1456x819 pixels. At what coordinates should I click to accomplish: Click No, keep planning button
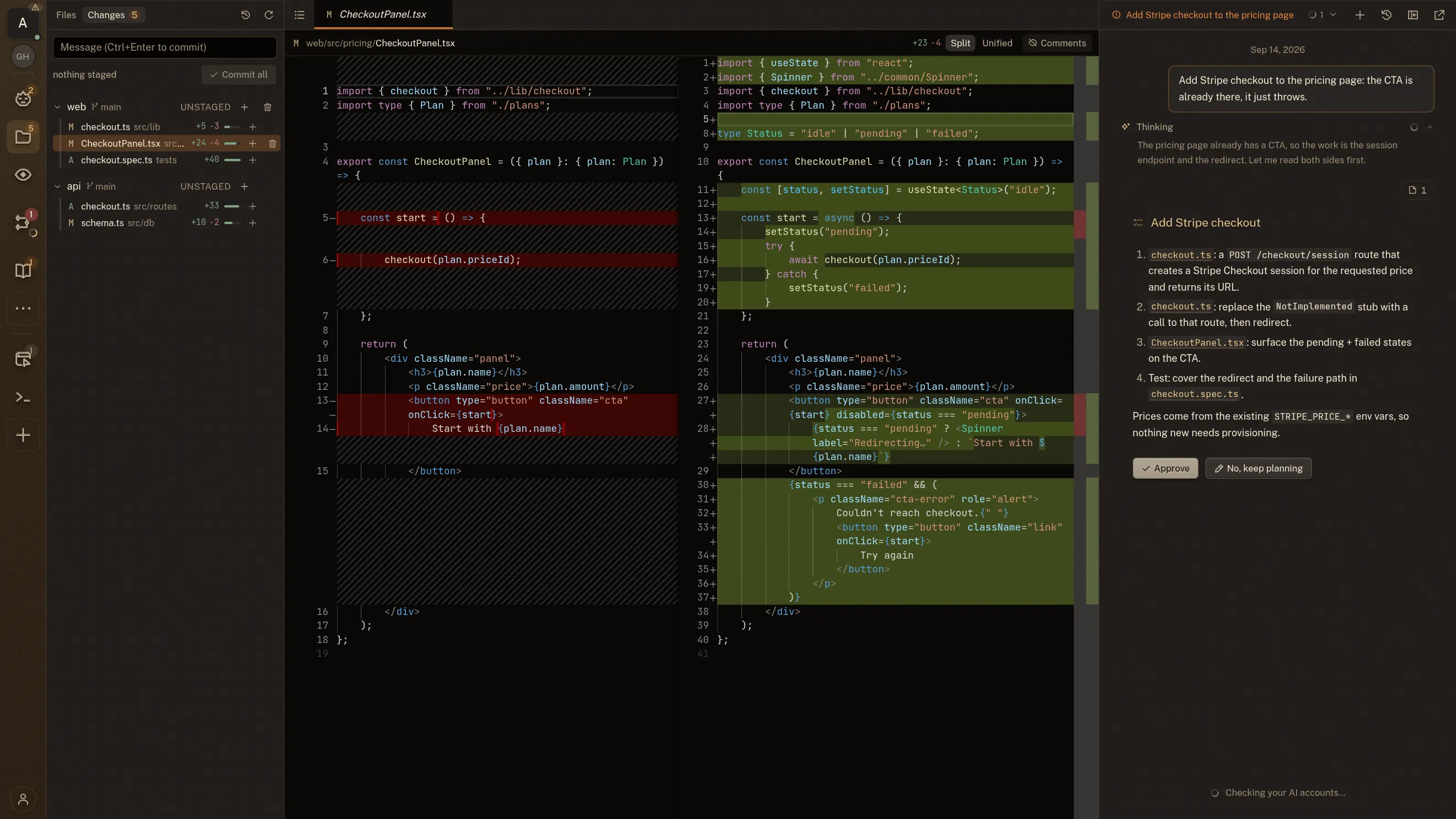1258,468
